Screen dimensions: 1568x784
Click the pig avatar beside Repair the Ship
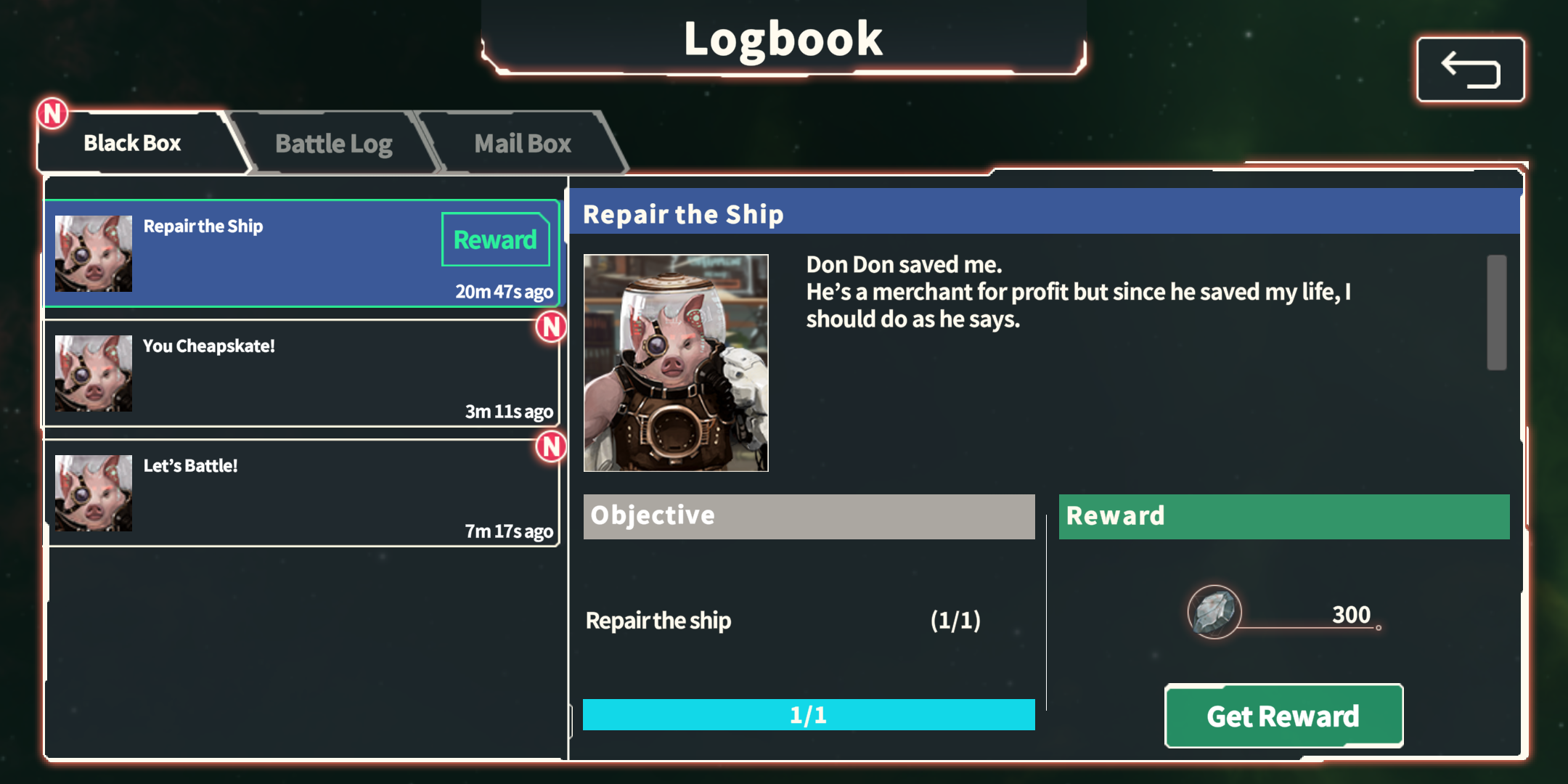coord(94,253)
